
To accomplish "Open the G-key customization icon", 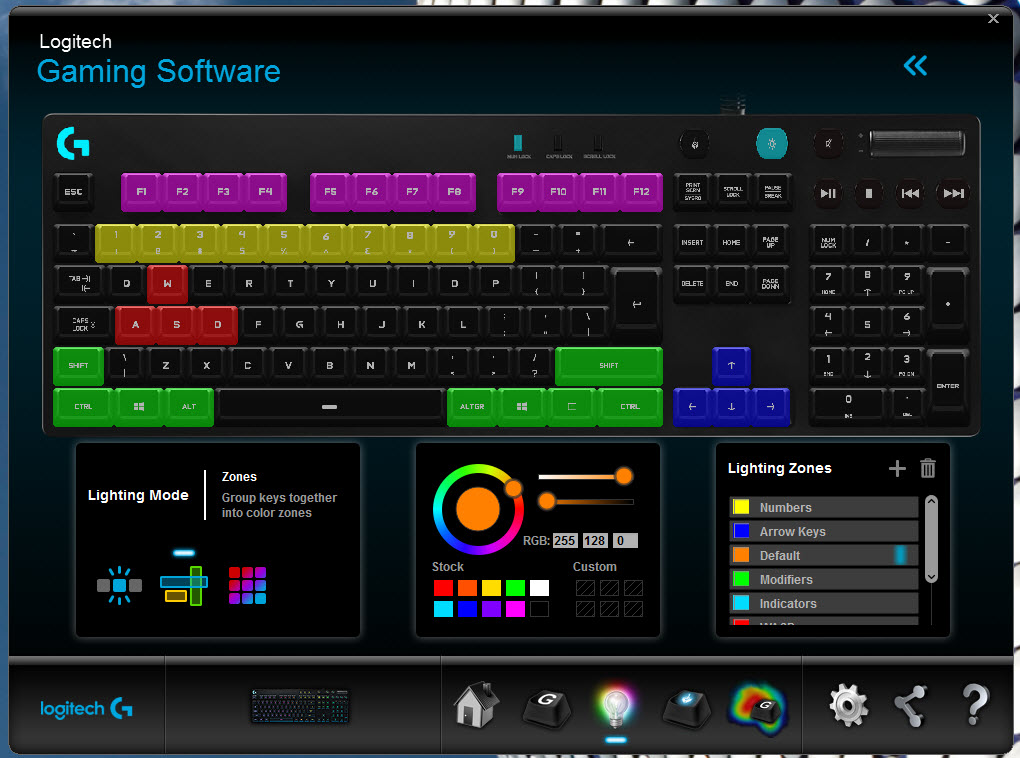I will 546,707.
